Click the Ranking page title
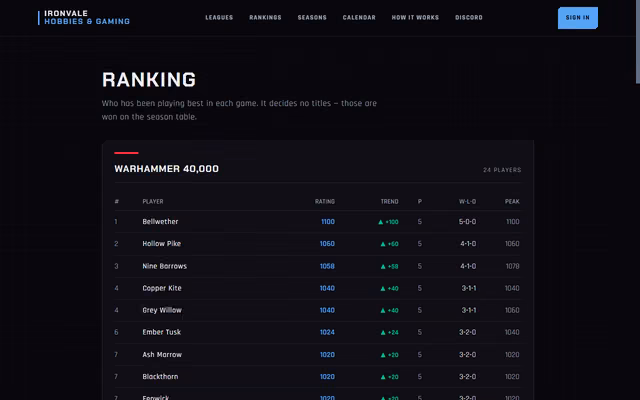640x400 pixels. point(149,80)
